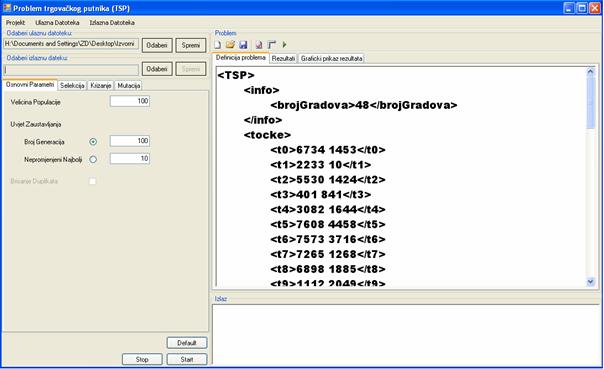This screenshot has width=604, height=369.
Task: Click the empty output file path field
Action: (71, 70)
